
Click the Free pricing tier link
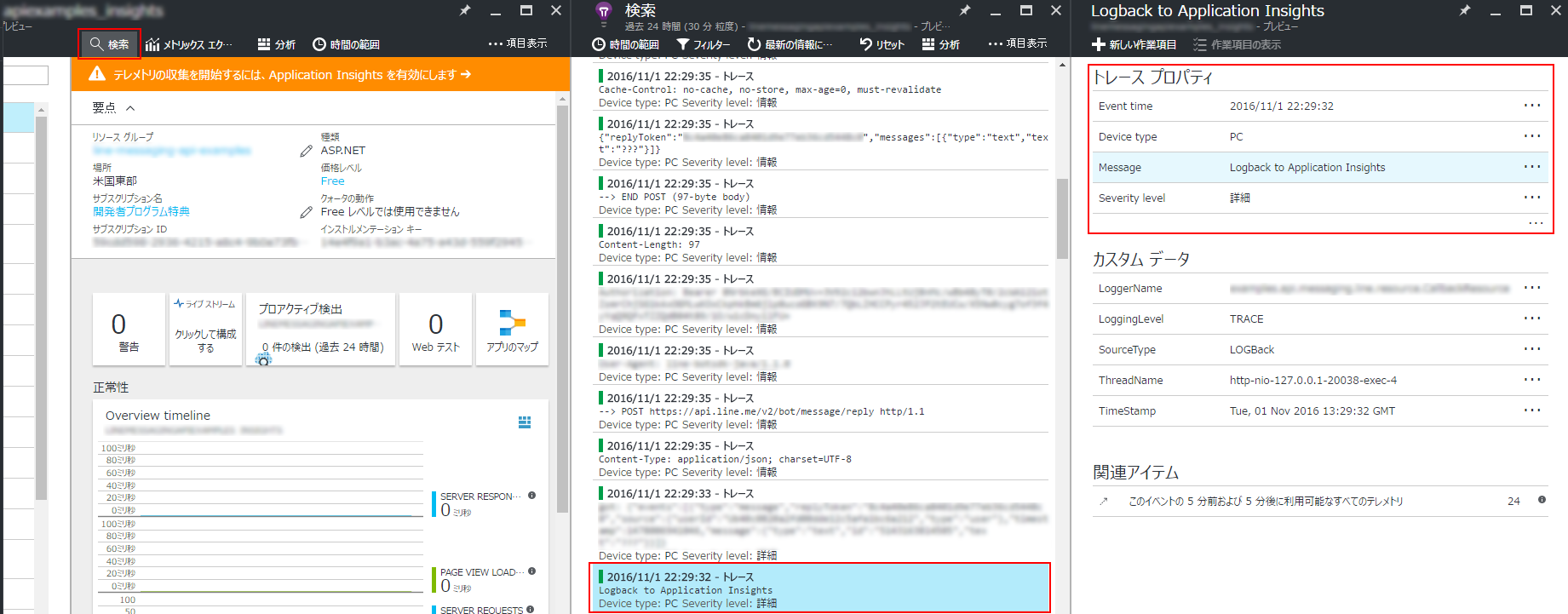click(333, 181)
